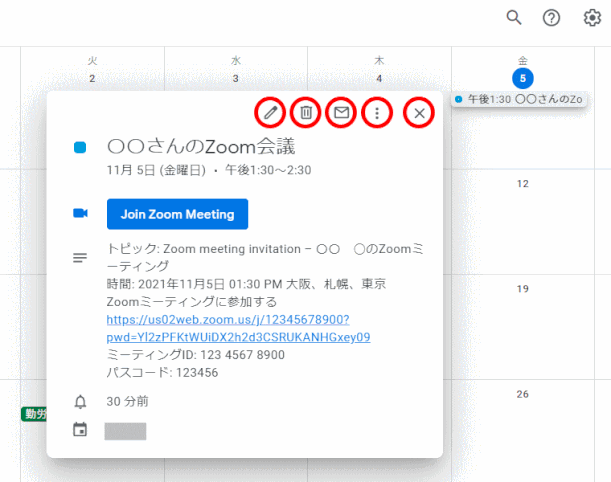Close the event details popup
611x482 pixels.
[x=419, y=113]
